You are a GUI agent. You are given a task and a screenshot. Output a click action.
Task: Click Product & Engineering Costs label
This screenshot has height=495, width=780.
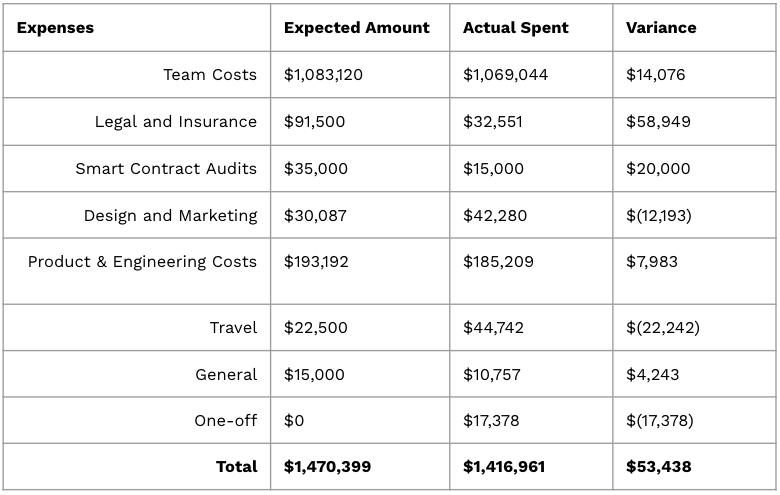click(142, 262)
